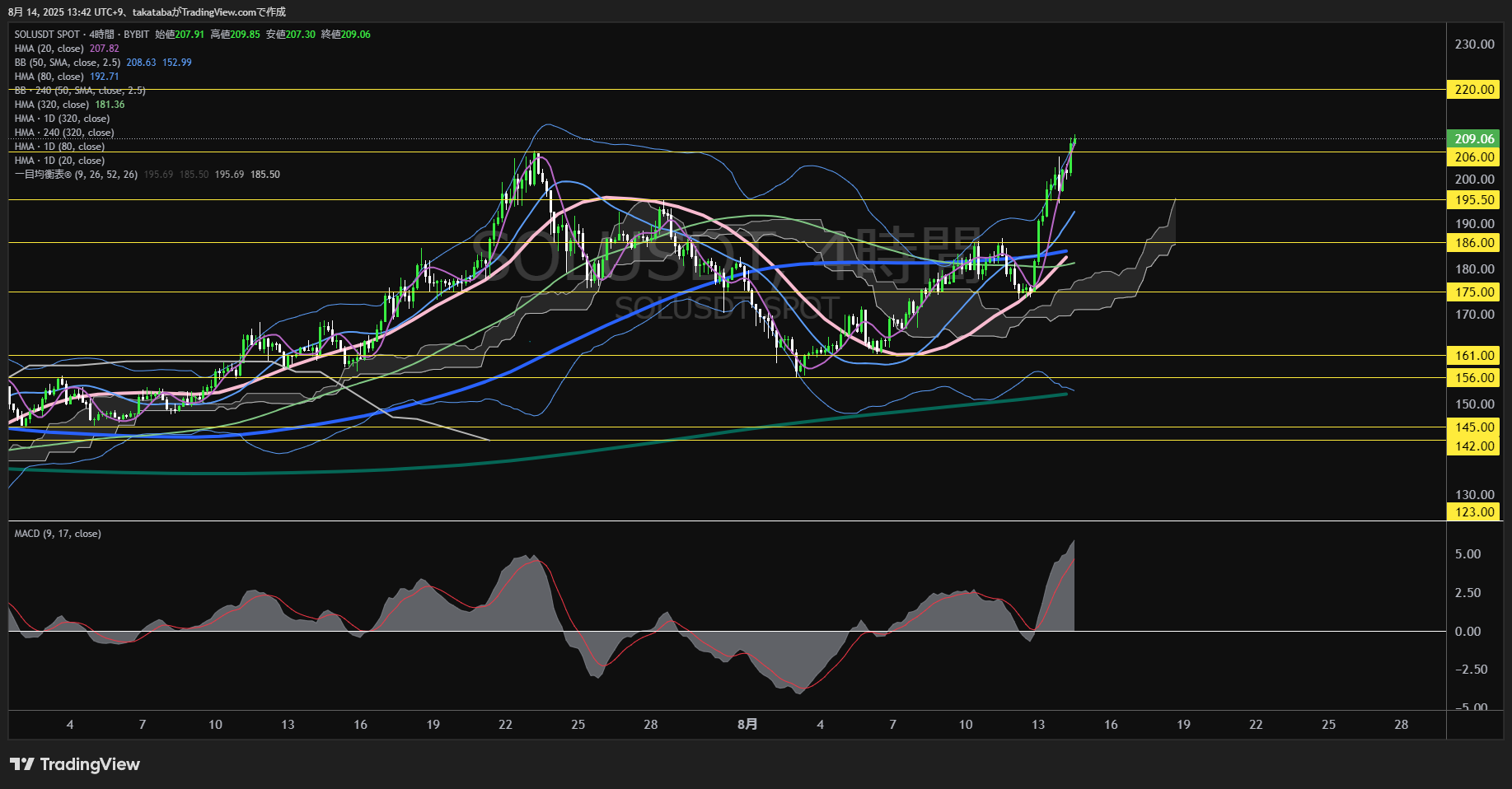1512x789 pixels.
Task: Click the yellow 175.00 price line label
Action: (x=1474, y=292)
